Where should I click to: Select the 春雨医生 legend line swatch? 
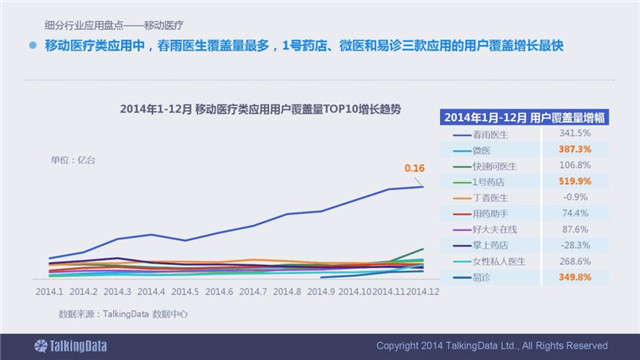(x=462, y=135)
